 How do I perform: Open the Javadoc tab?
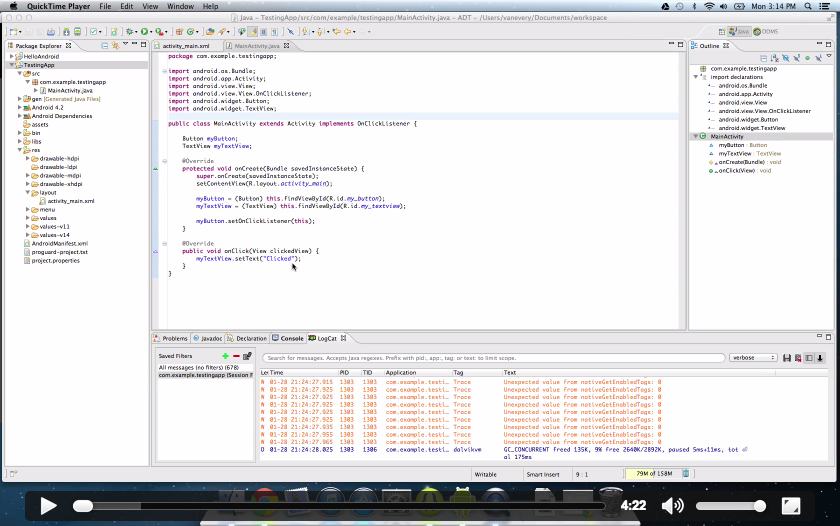pyautogui.click(x=208, y=339)
